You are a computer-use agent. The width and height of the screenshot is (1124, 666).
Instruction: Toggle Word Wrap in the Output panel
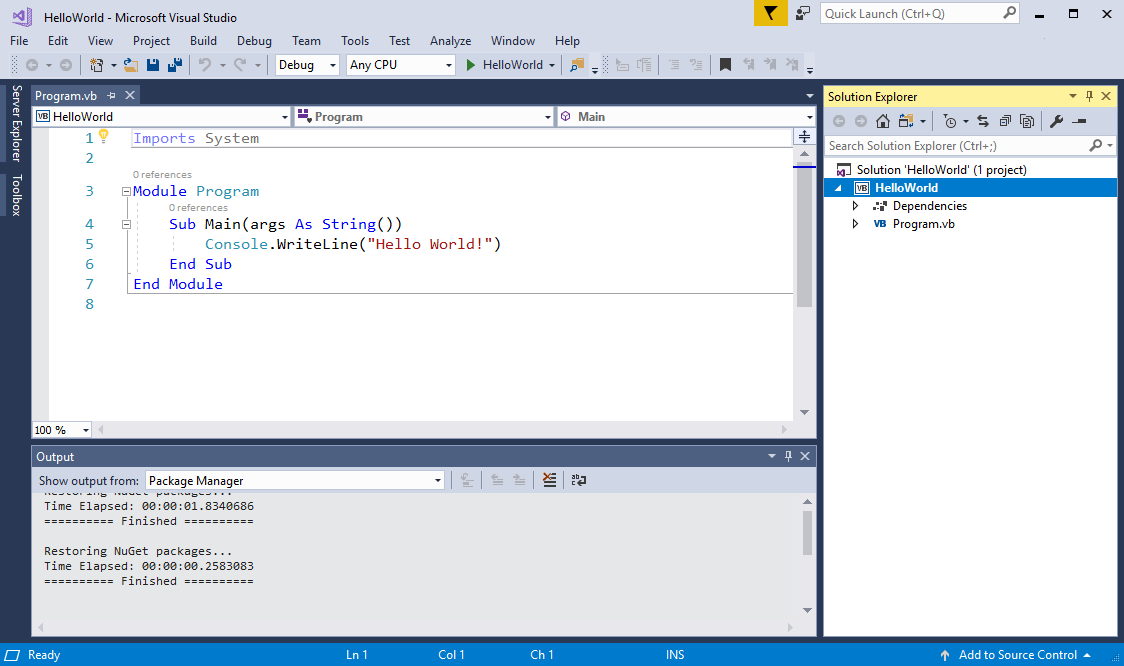click(578, 480)
